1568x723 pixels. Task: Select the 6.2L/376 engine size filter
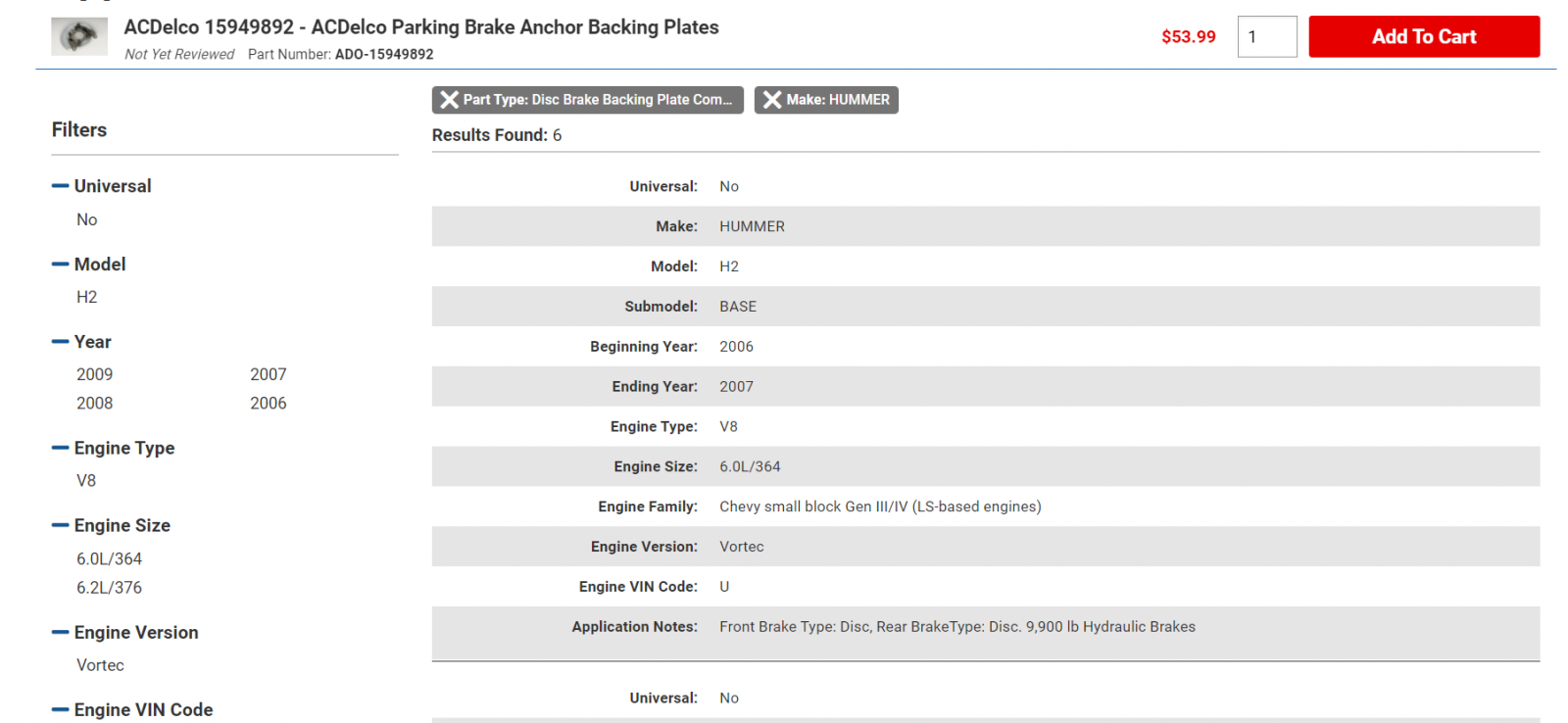(x=110, y=588)
